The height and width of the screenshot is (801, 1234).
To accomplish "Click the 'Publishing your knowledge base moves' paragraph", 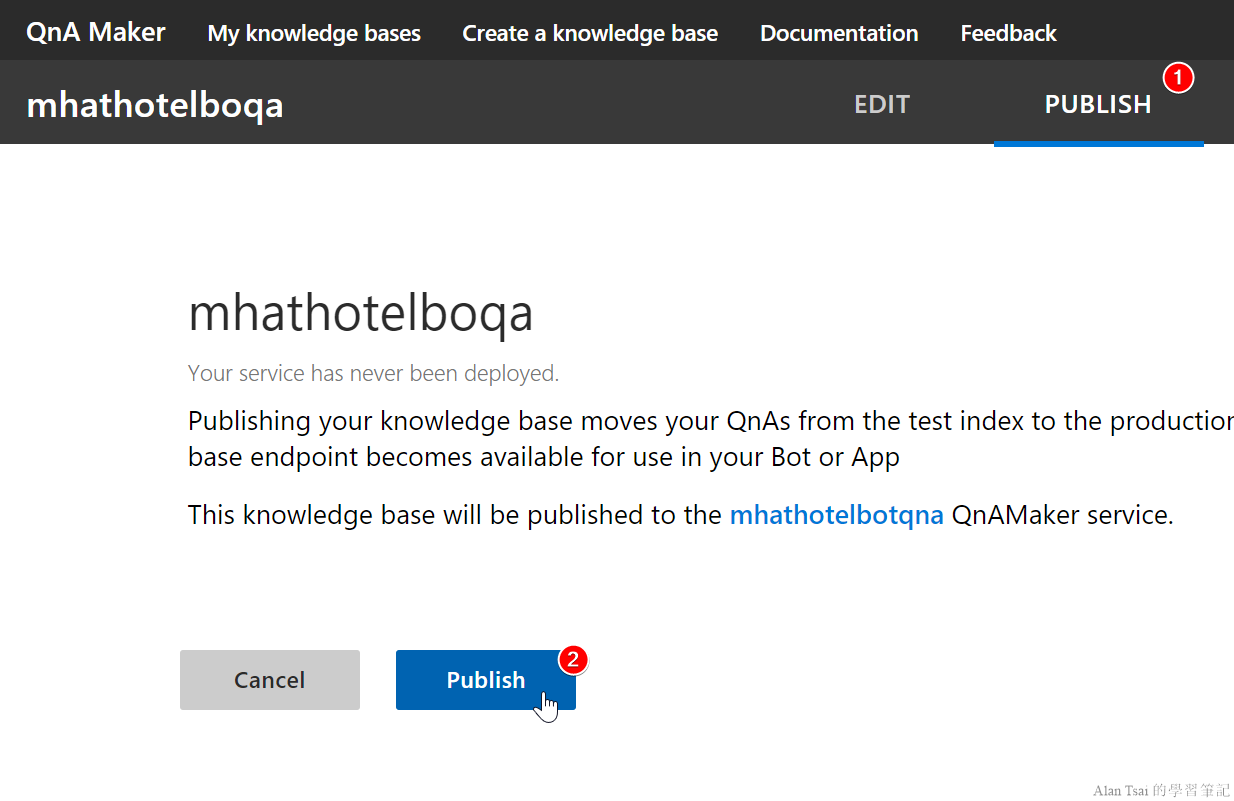I will click(x=711, y=439).
